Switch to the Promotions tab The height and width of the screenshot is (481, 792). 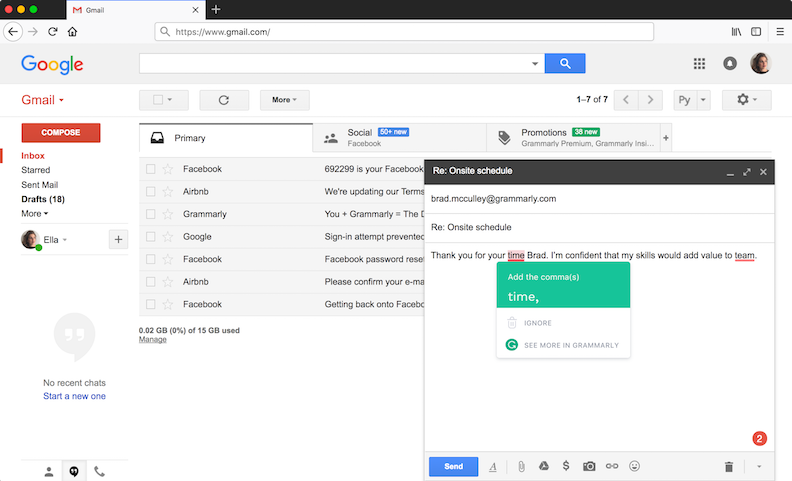point(573,138)
